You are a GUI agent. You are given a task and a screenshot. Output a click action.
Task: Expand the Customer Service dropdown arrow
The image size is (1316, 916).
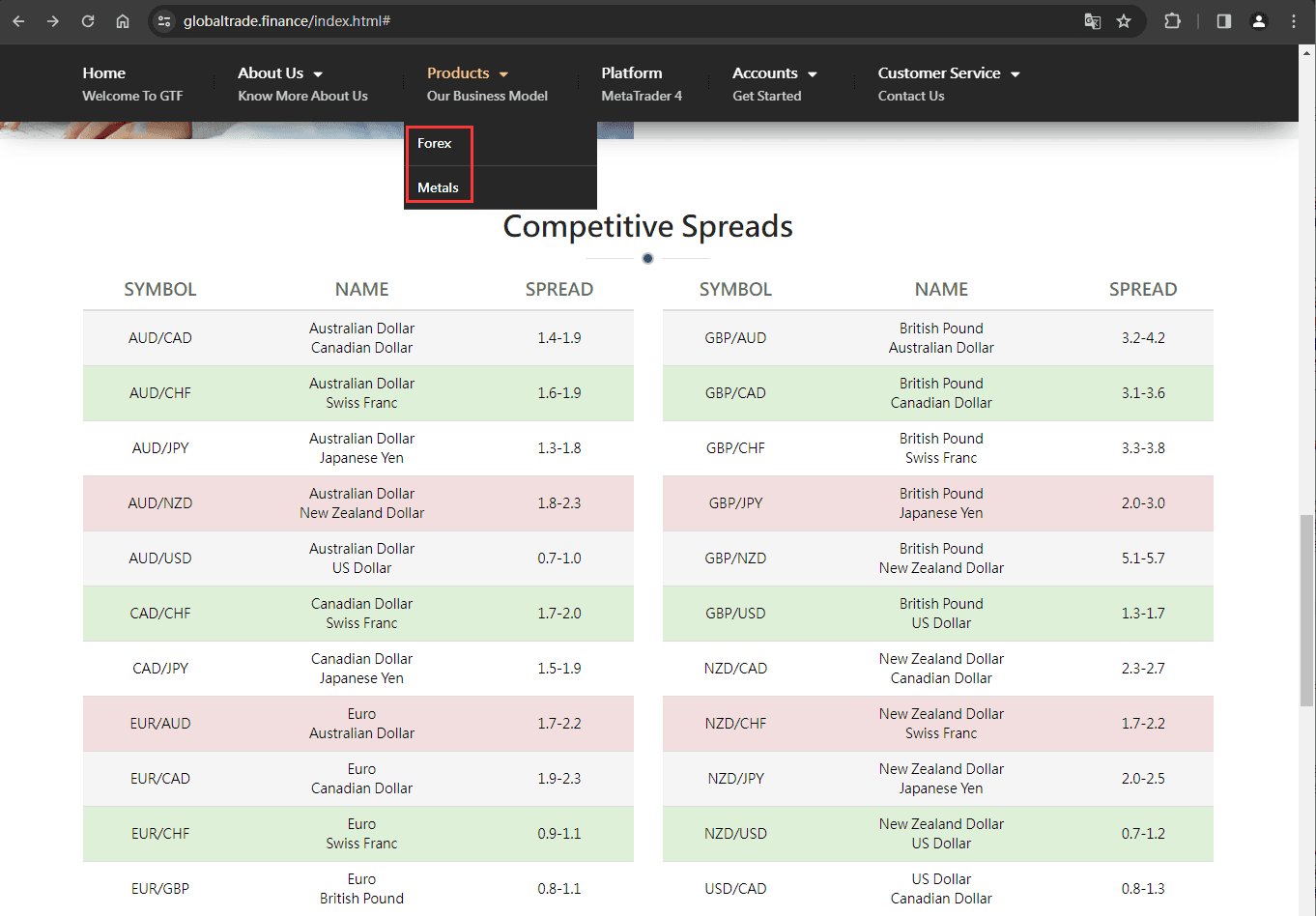point(1016,74)
